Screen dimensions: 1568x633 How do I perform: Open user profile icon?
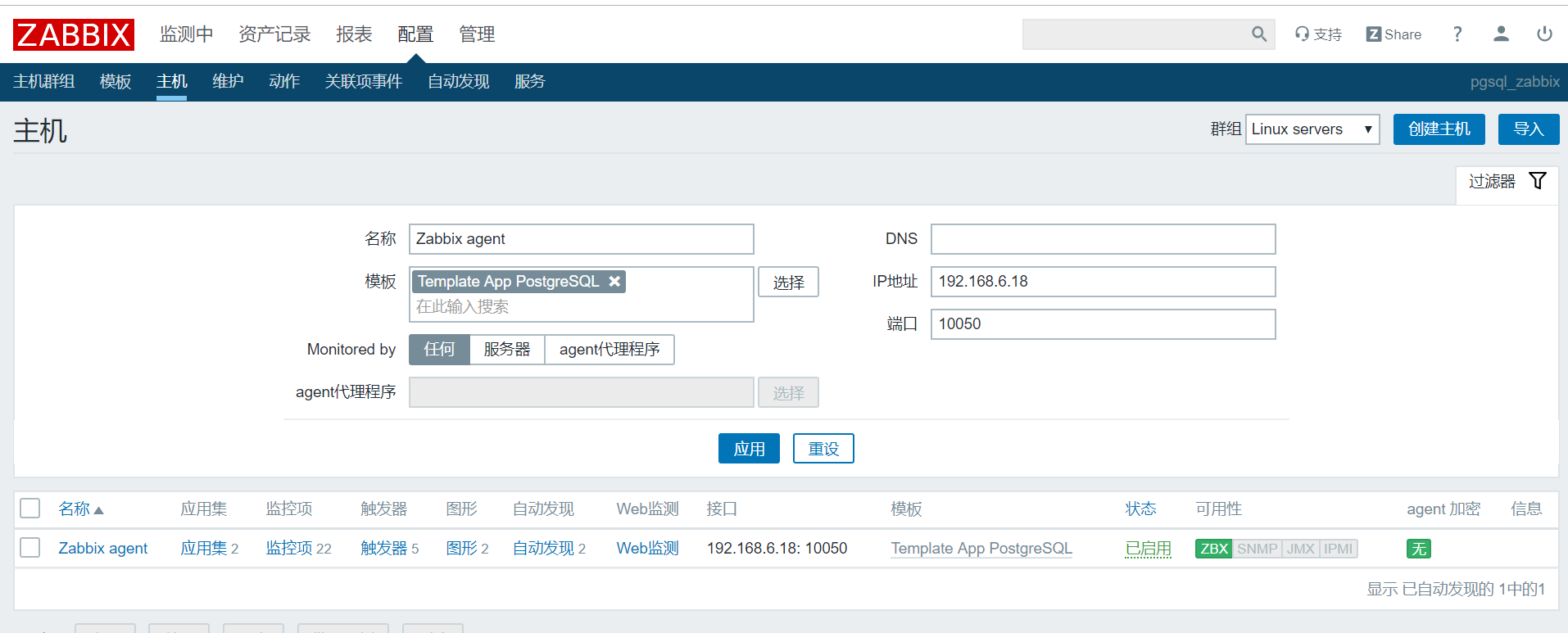tap(1501, 34)
